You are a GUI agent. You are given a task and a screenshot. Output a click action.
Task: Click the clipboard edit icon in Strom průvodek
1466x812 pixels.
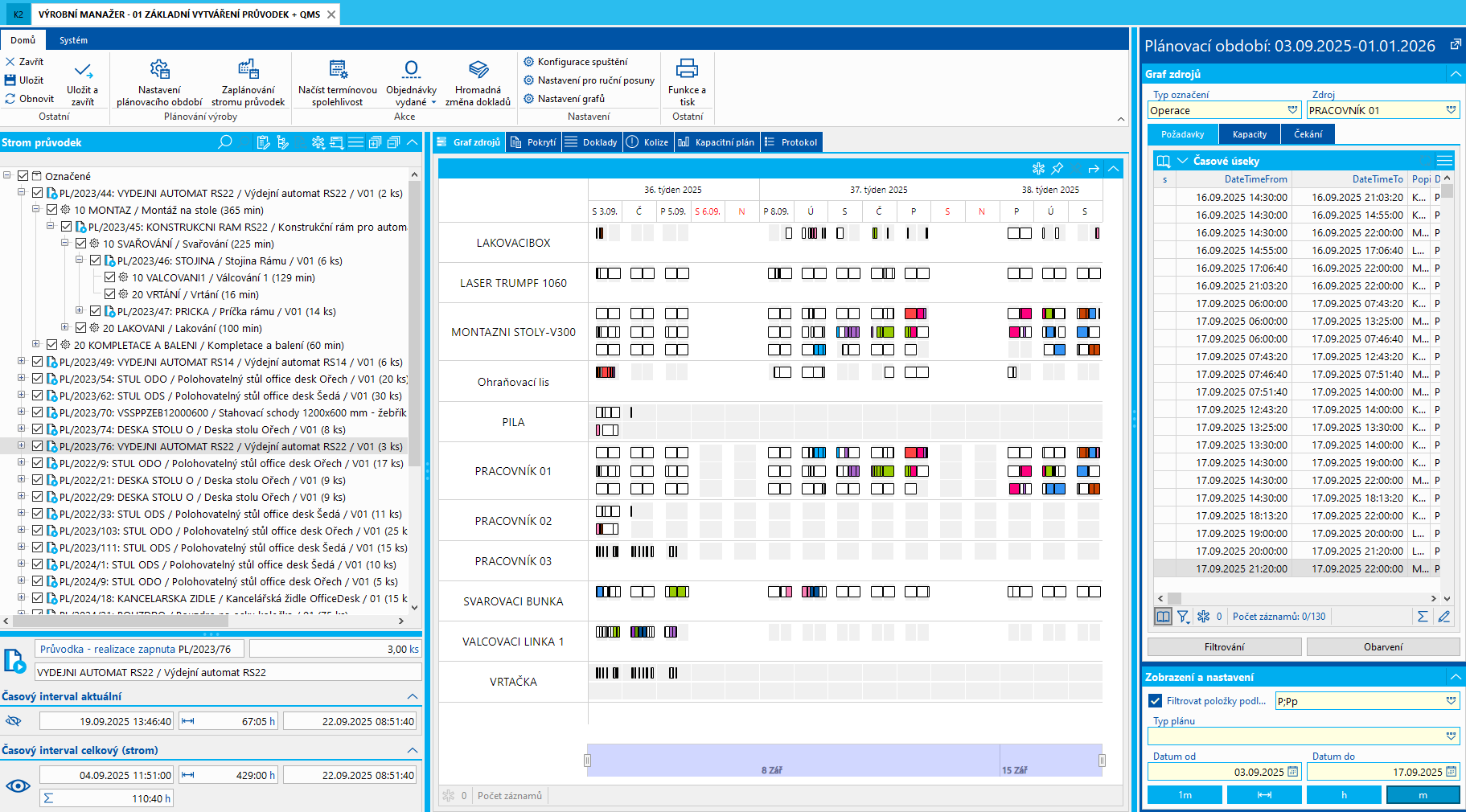tap(263, 142)
